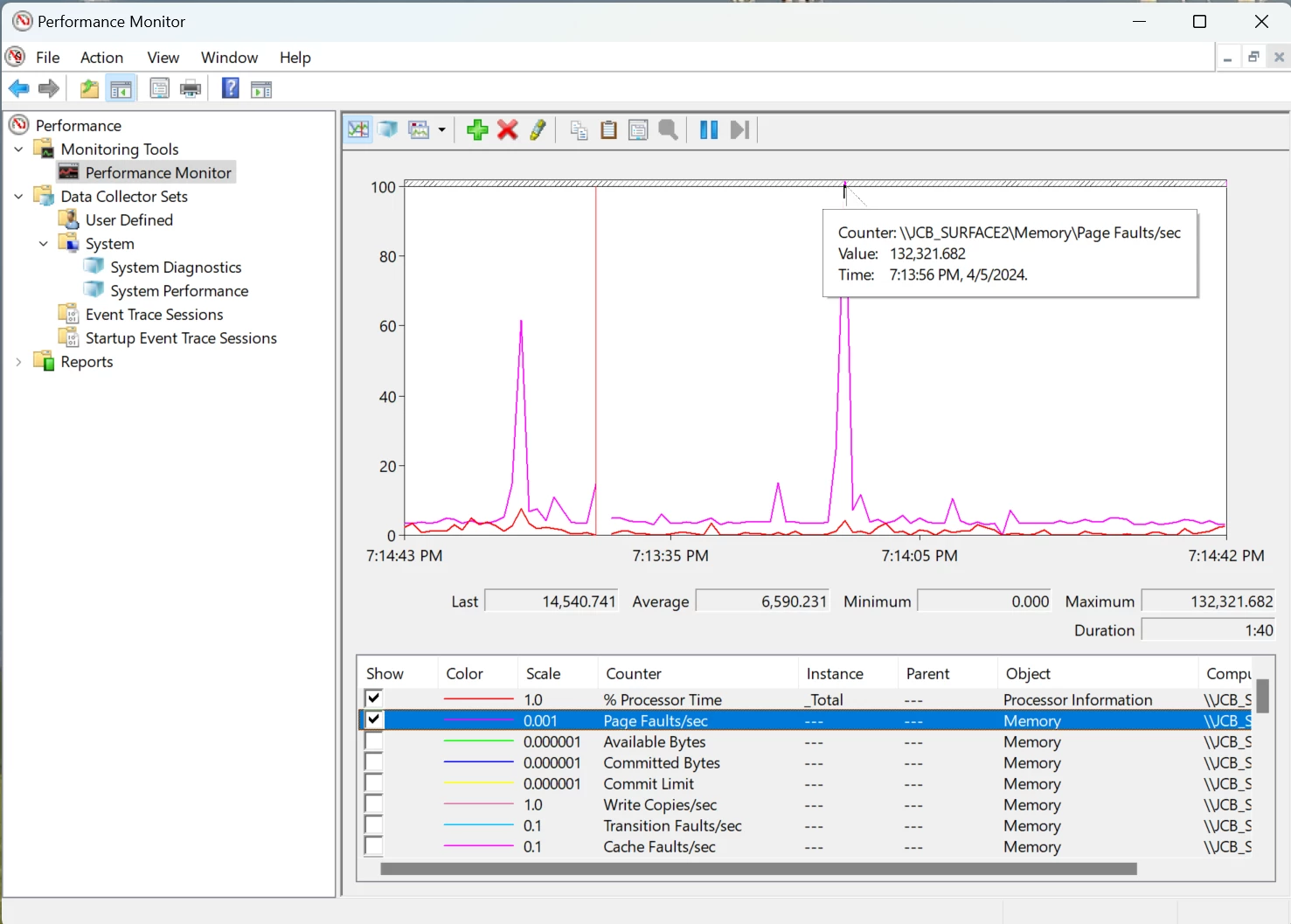This screenshot has width=1291, height=924.
Task: Uncheck Show for % Processor Time
Action: [x=374, y=698]
